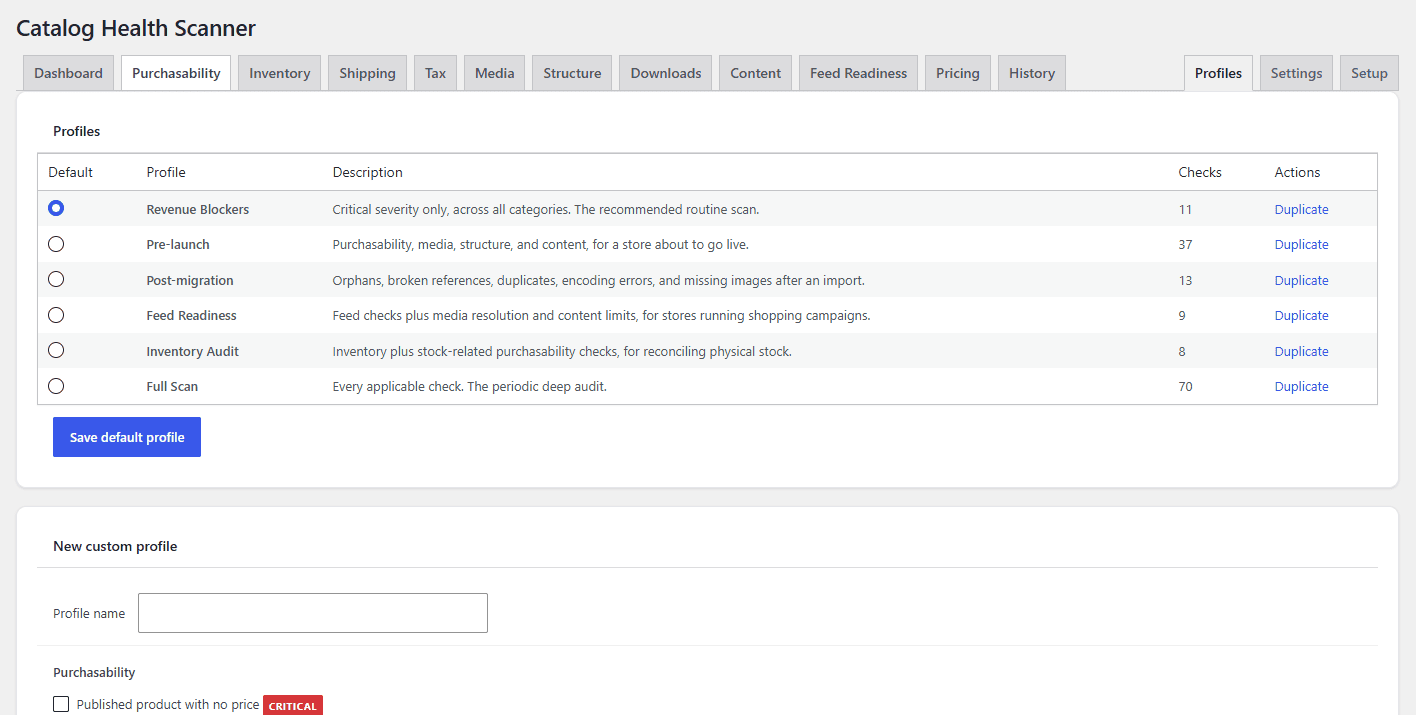The width and height of the screenshot is (1416, 715).
Task: Set Pre-launch as the default profile
Action: 56,244
